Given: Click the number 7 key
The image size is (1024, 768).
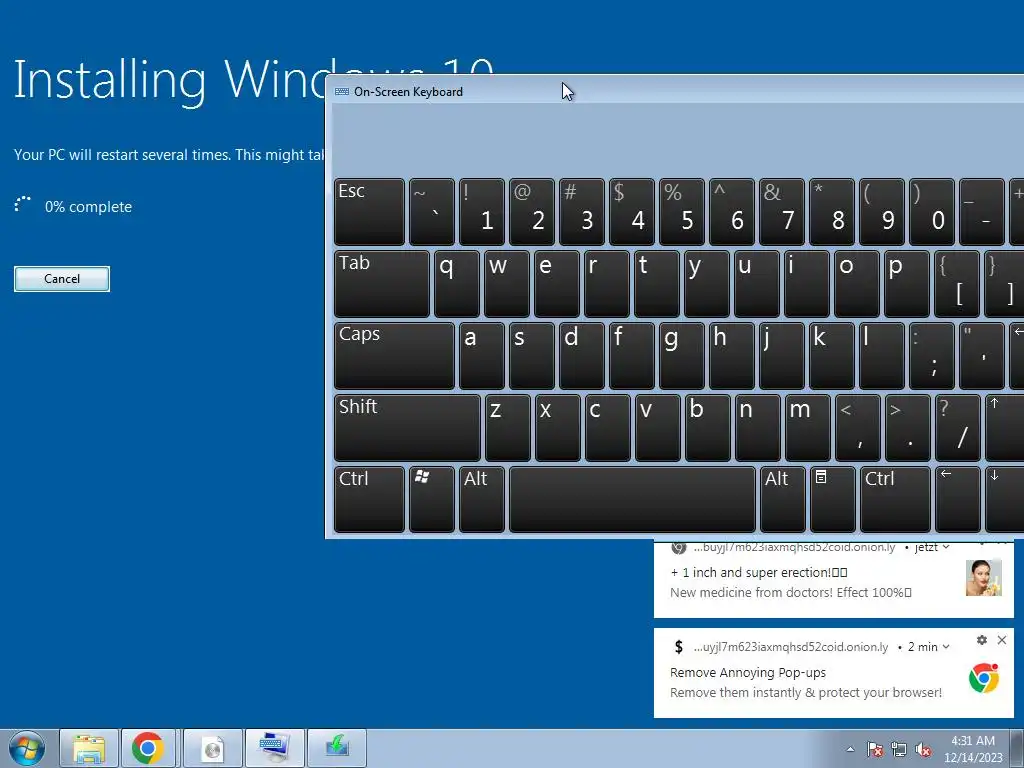Looking at the screenshot, I should pos(782,212).
